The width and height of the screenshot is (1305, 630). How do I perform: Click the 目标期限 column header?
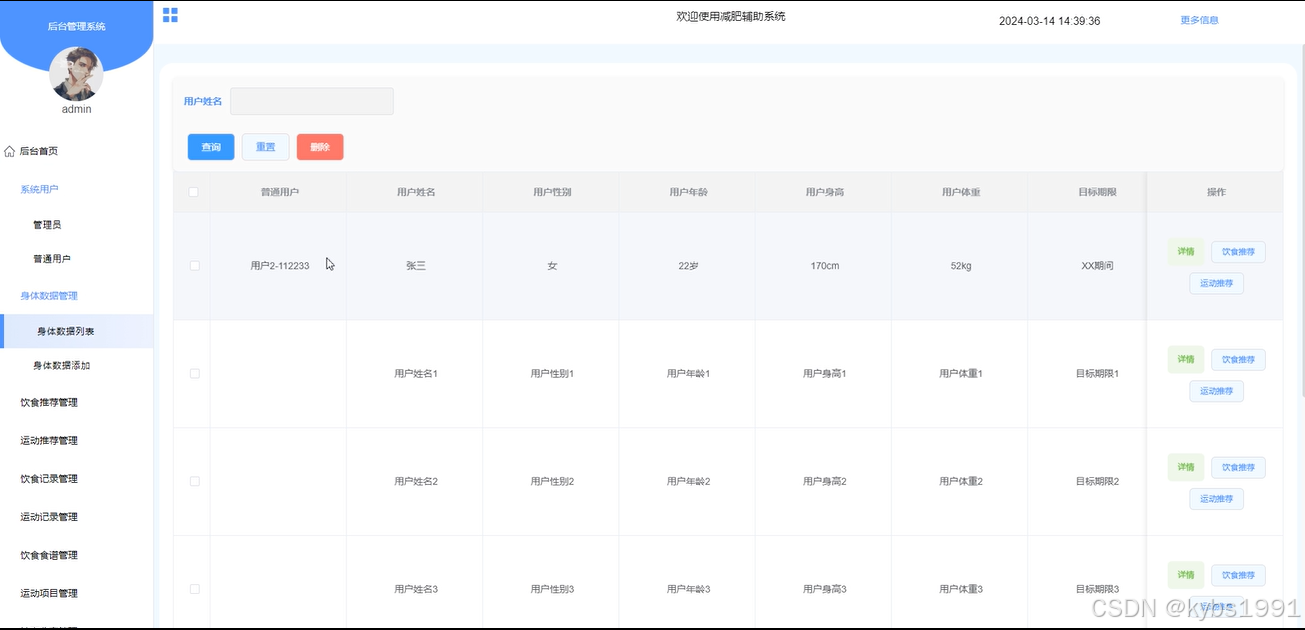pyautogui.click(x=1097, y=192)
